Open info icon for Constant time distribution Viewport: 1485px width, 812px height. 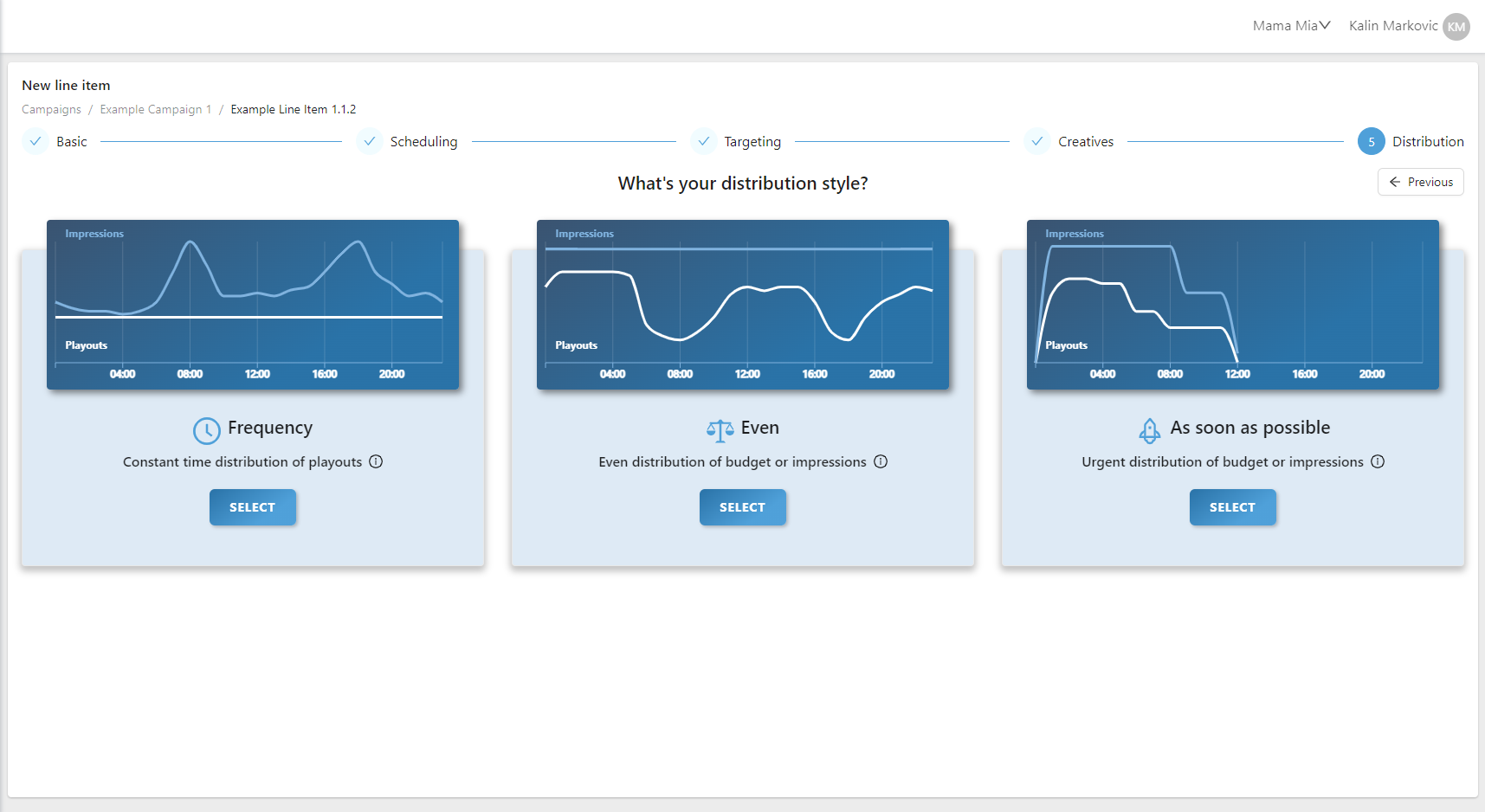point(376,462)
